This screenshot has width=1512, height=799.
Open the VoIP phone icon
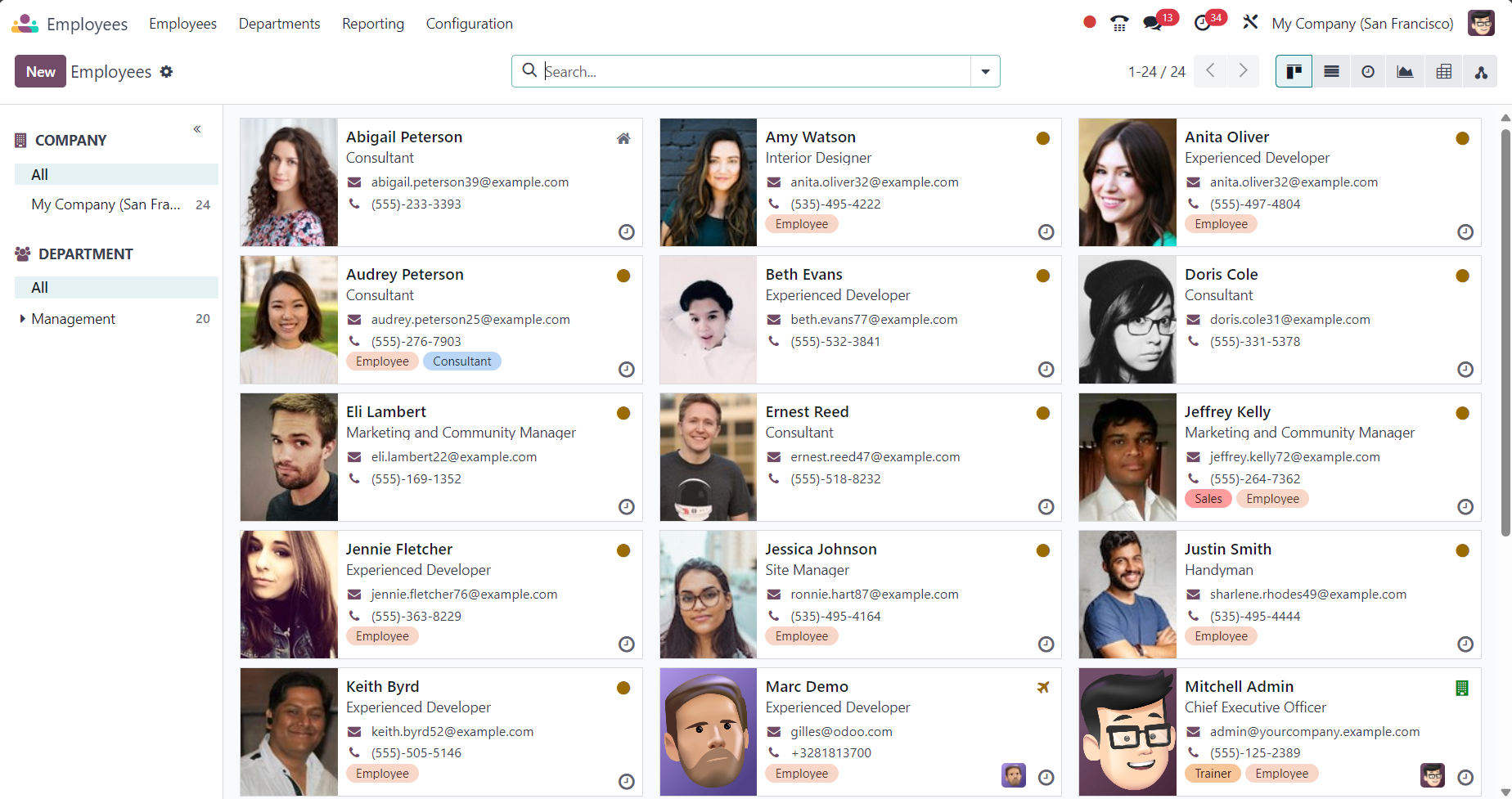click(1119, 23)
